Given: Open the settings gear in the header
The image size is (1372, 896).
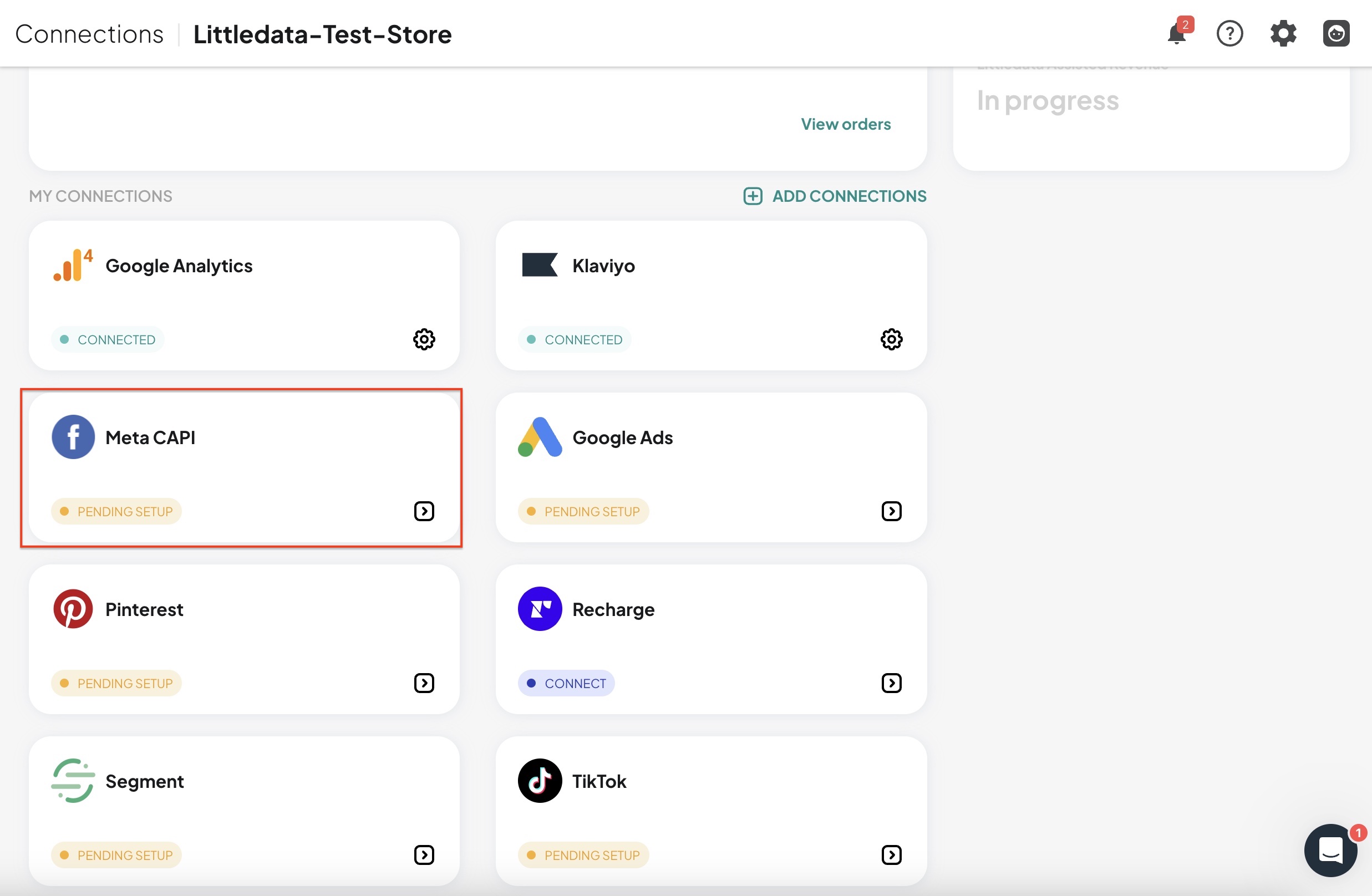Looking at the screenshot, I should pyautogui.click(x=1283, y=33).
